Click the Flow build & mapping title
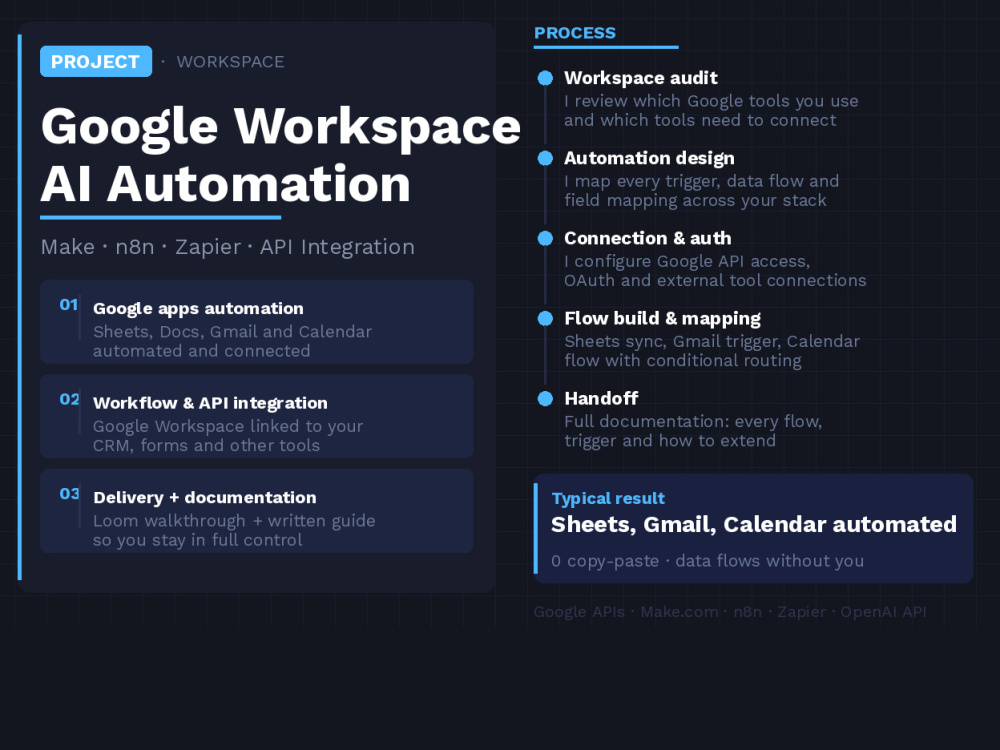 click(663, 318)
